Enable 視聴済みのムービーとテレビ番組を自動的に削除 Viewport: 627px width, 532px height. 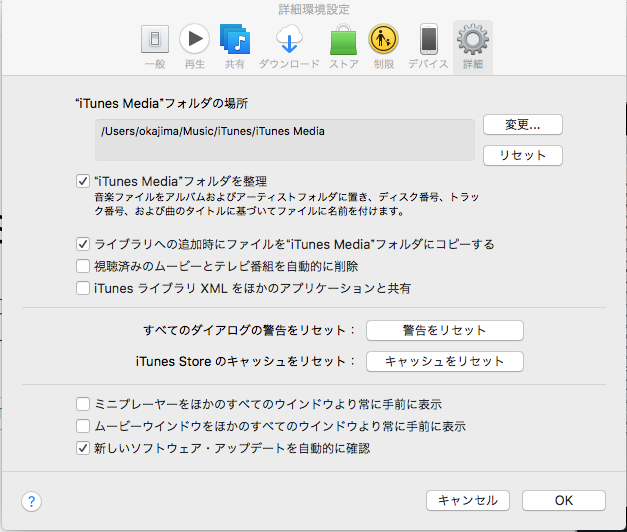[83, 266]
